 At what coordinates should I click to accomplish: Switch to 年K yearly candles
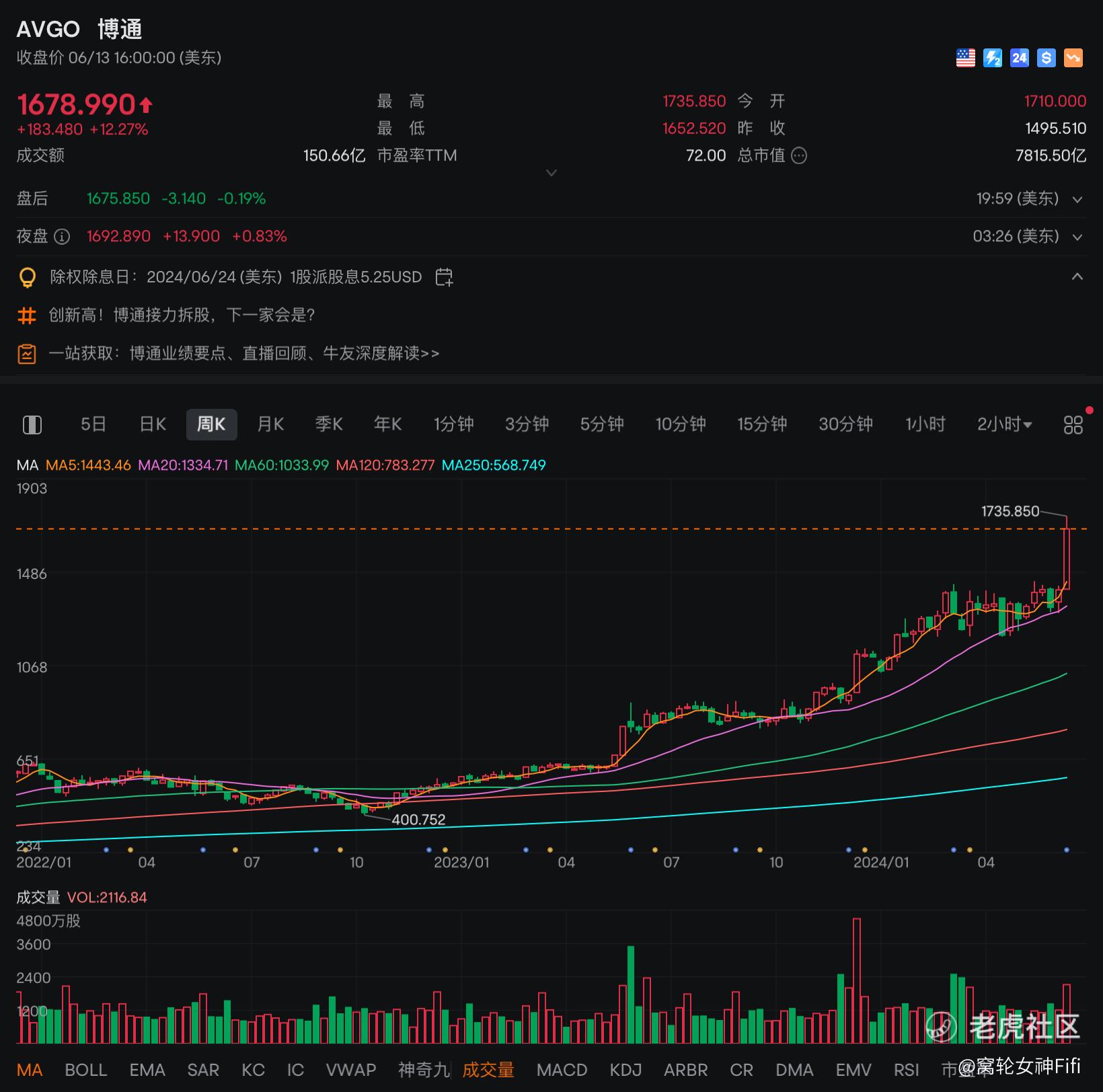388,424
